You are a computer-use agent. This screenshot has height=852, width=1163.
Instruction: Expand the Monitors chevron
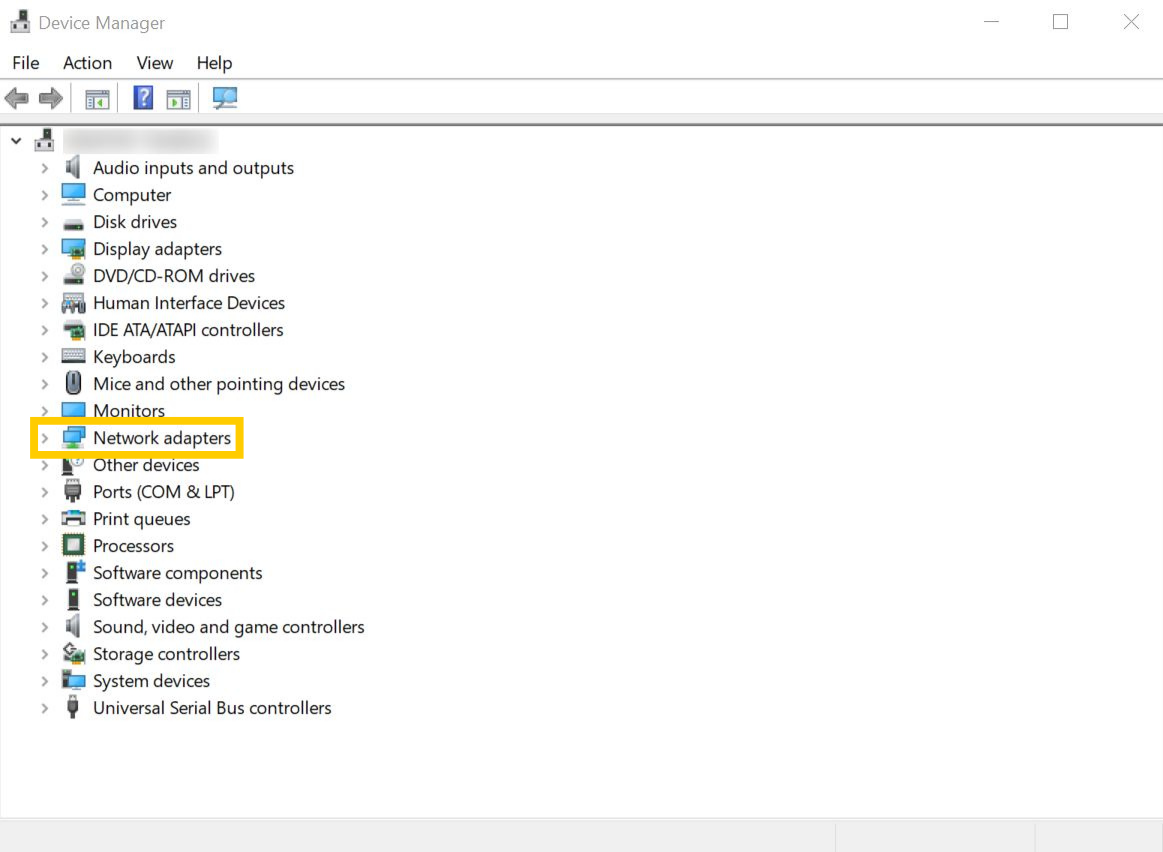point(45,412)
